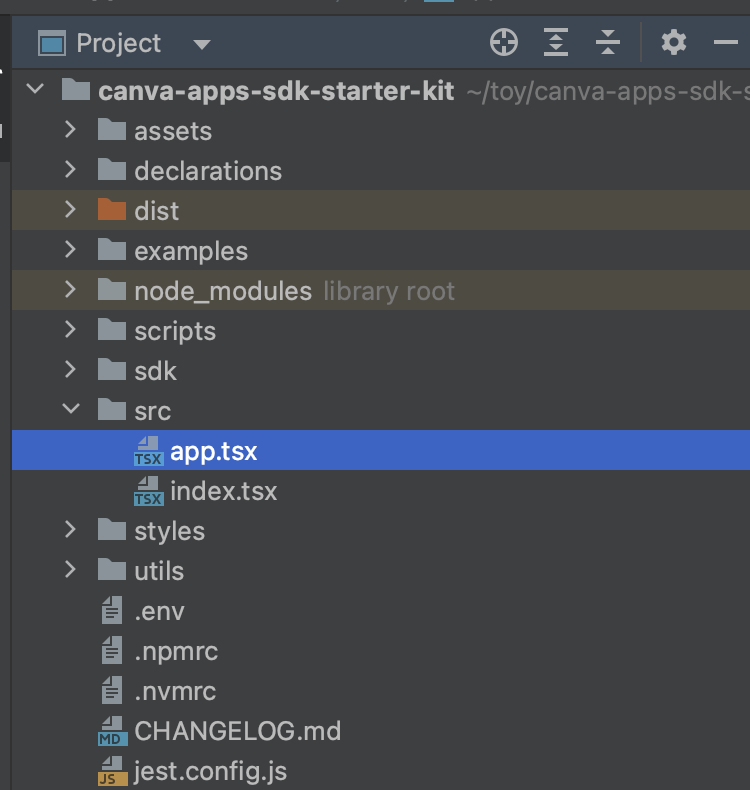Expand the utils folder chevron
This screenshot has width=750, height=790.
click(71, 570)
